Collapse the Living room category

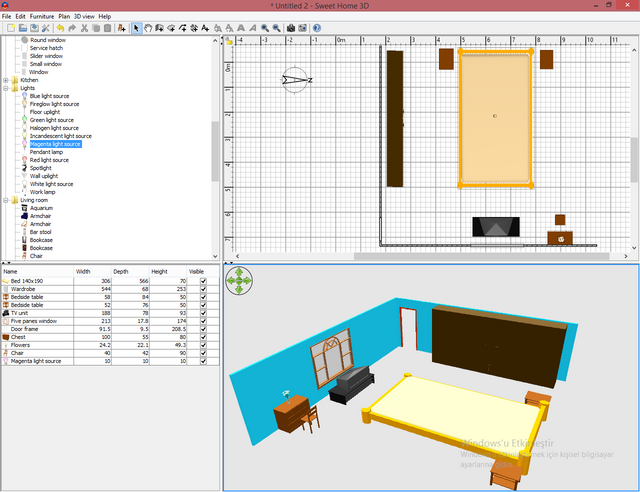(x=6, y=200)
